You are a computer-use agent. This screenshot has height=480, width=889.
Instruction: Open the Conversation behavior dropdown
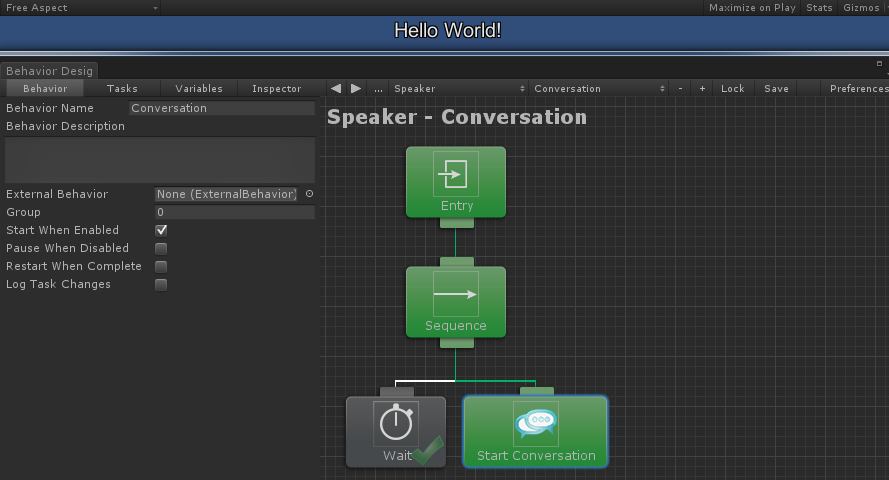coord(598,88)
